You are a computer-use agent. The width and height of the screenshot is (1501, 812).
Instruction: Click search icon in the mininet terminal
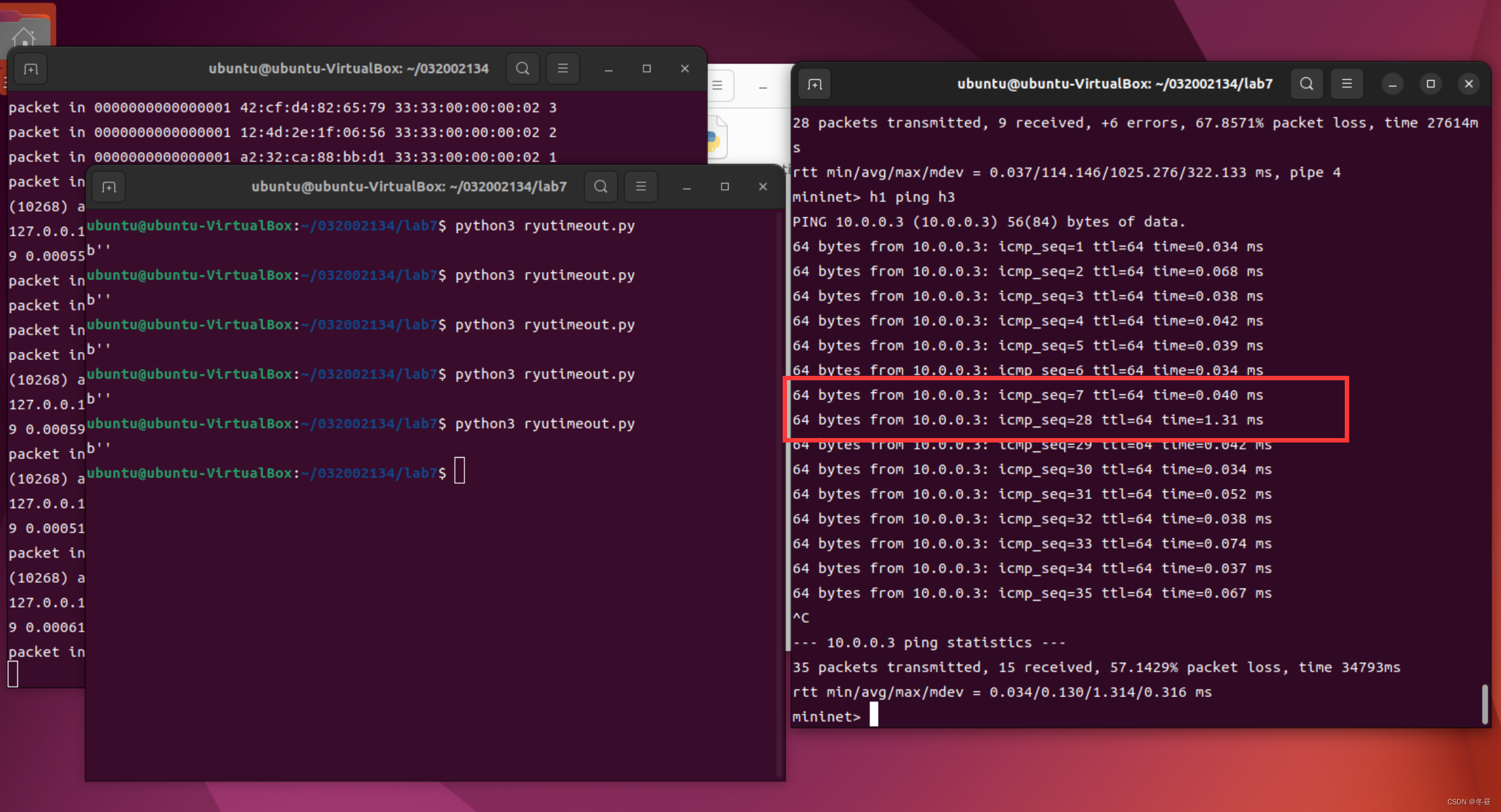tap(1307, 84)
